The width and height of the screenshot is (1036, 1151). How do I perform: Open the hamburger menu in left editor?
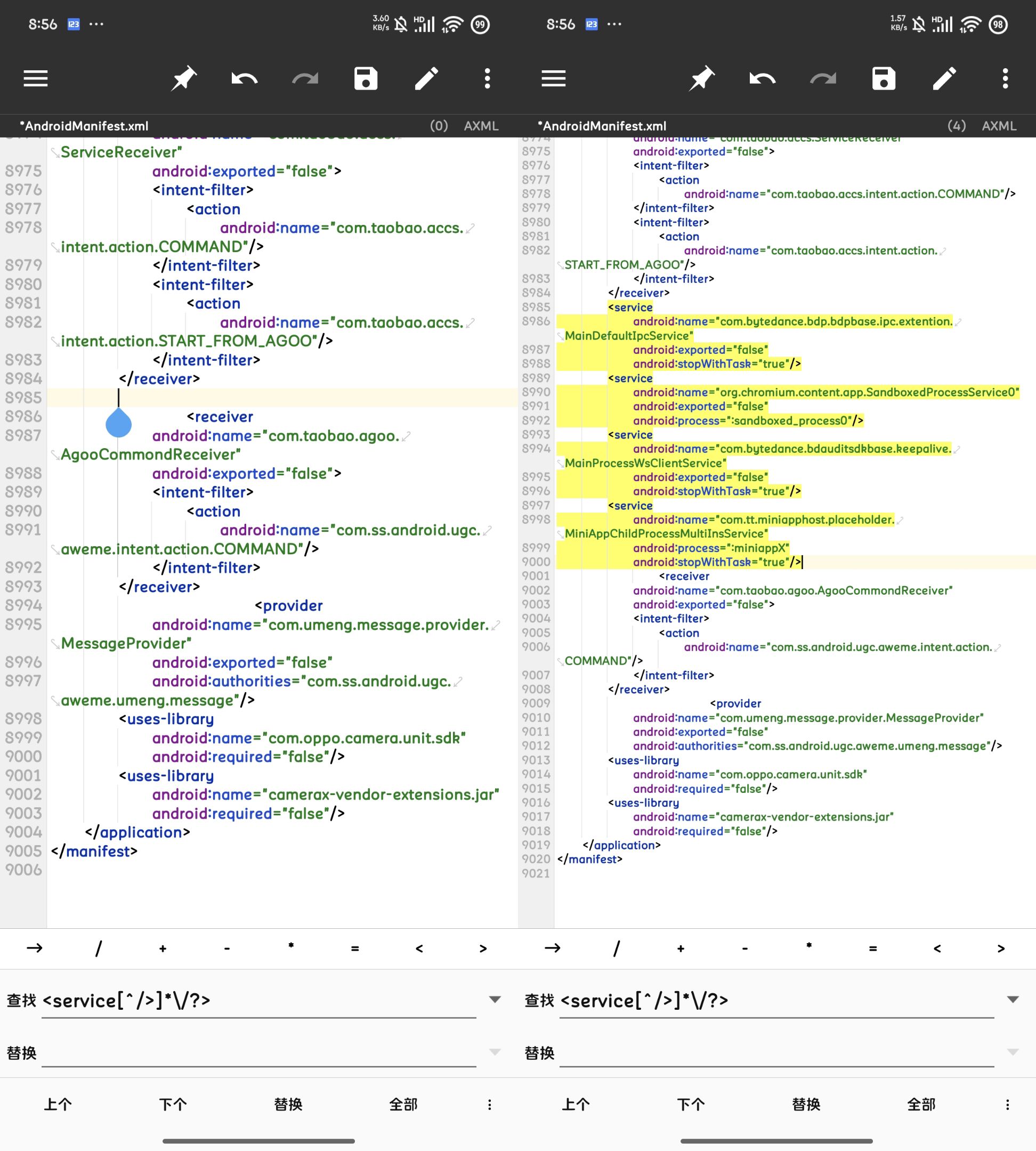click(x=35, y=78)
